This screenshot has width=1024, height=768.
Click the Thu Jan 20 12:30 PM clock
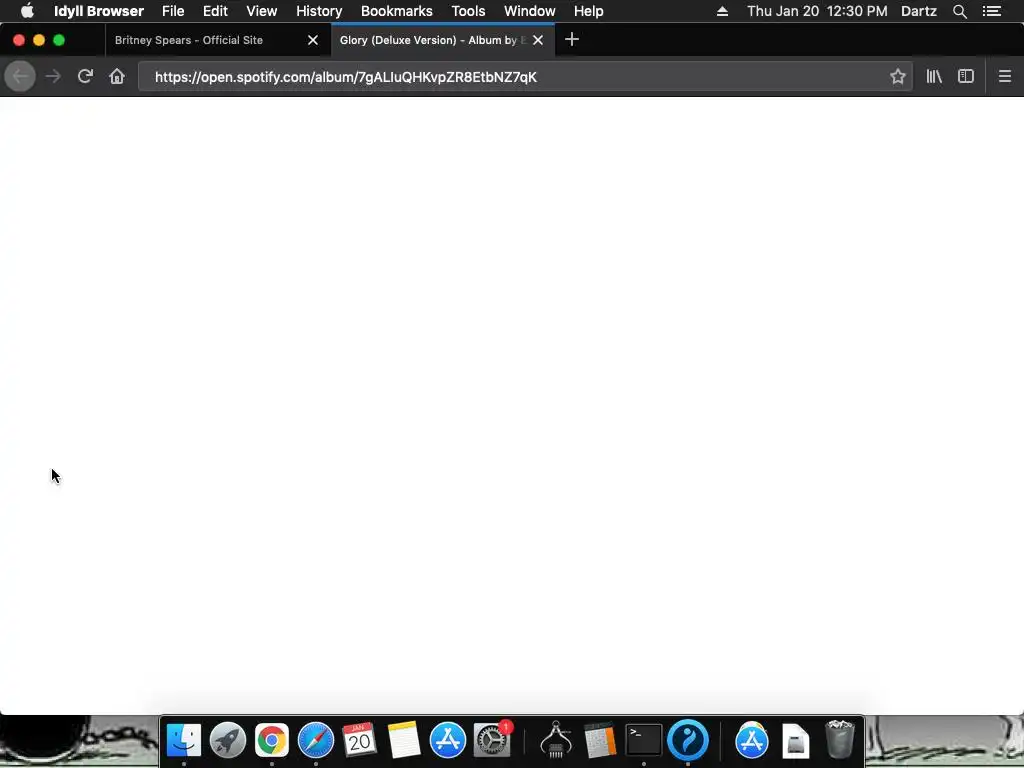tap(817, 11)
